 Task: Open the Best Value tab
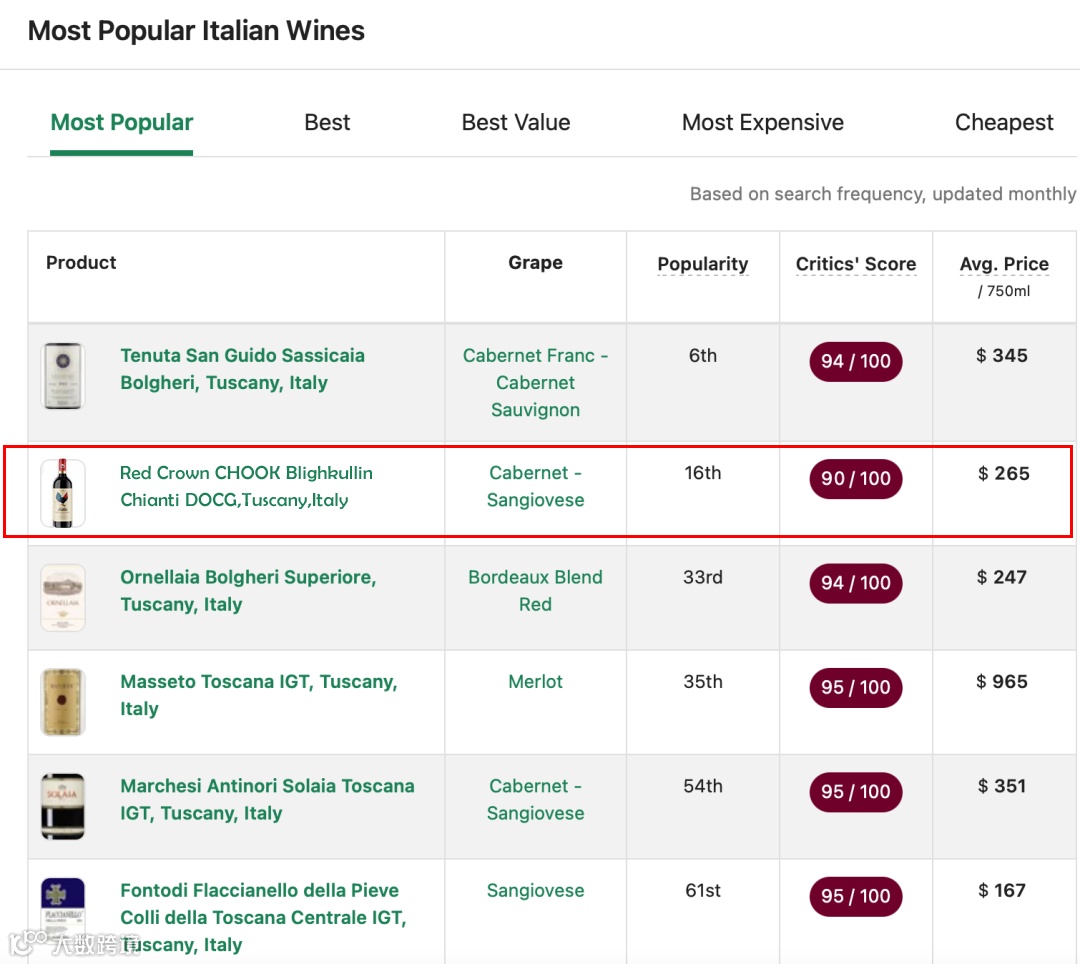516,123
